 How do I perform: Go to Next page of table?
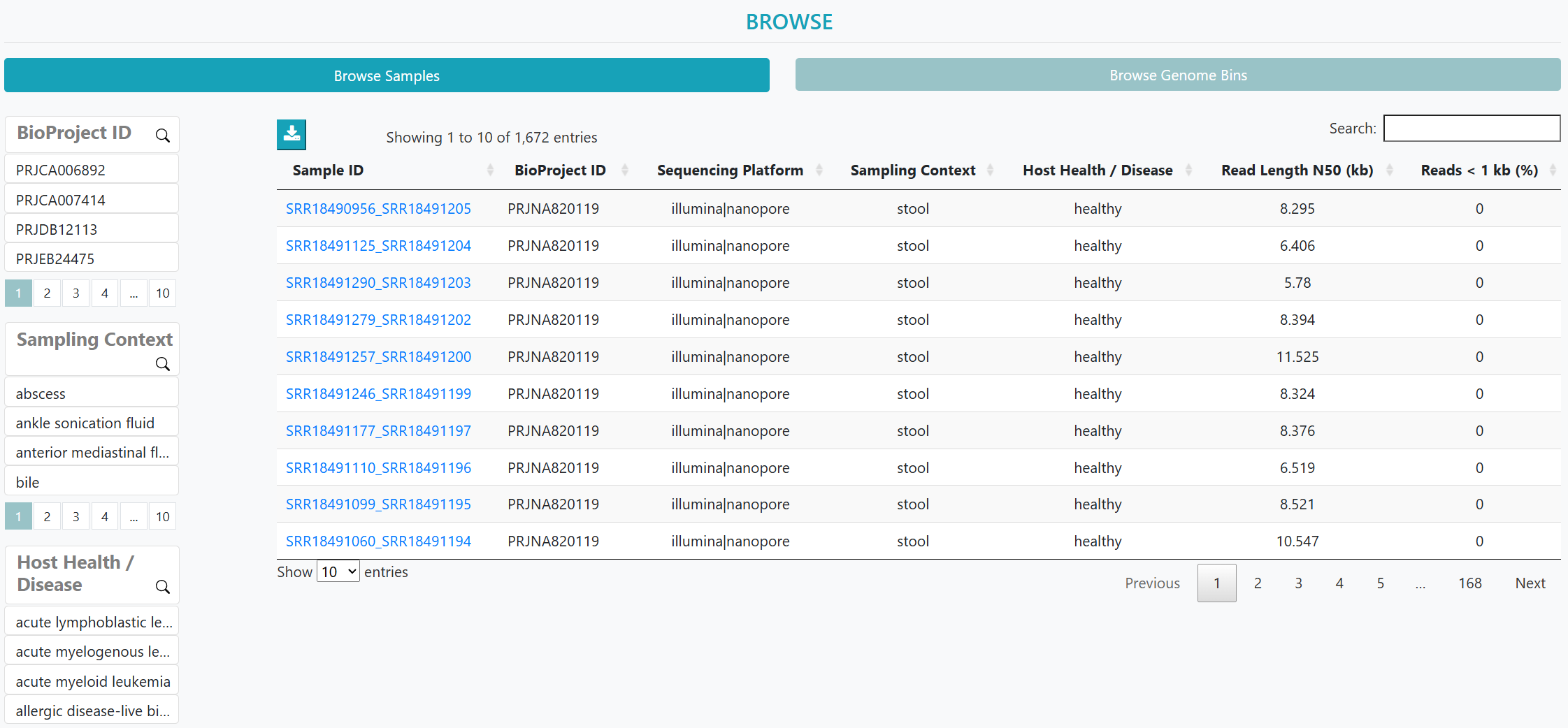(x=1530, y=583)
